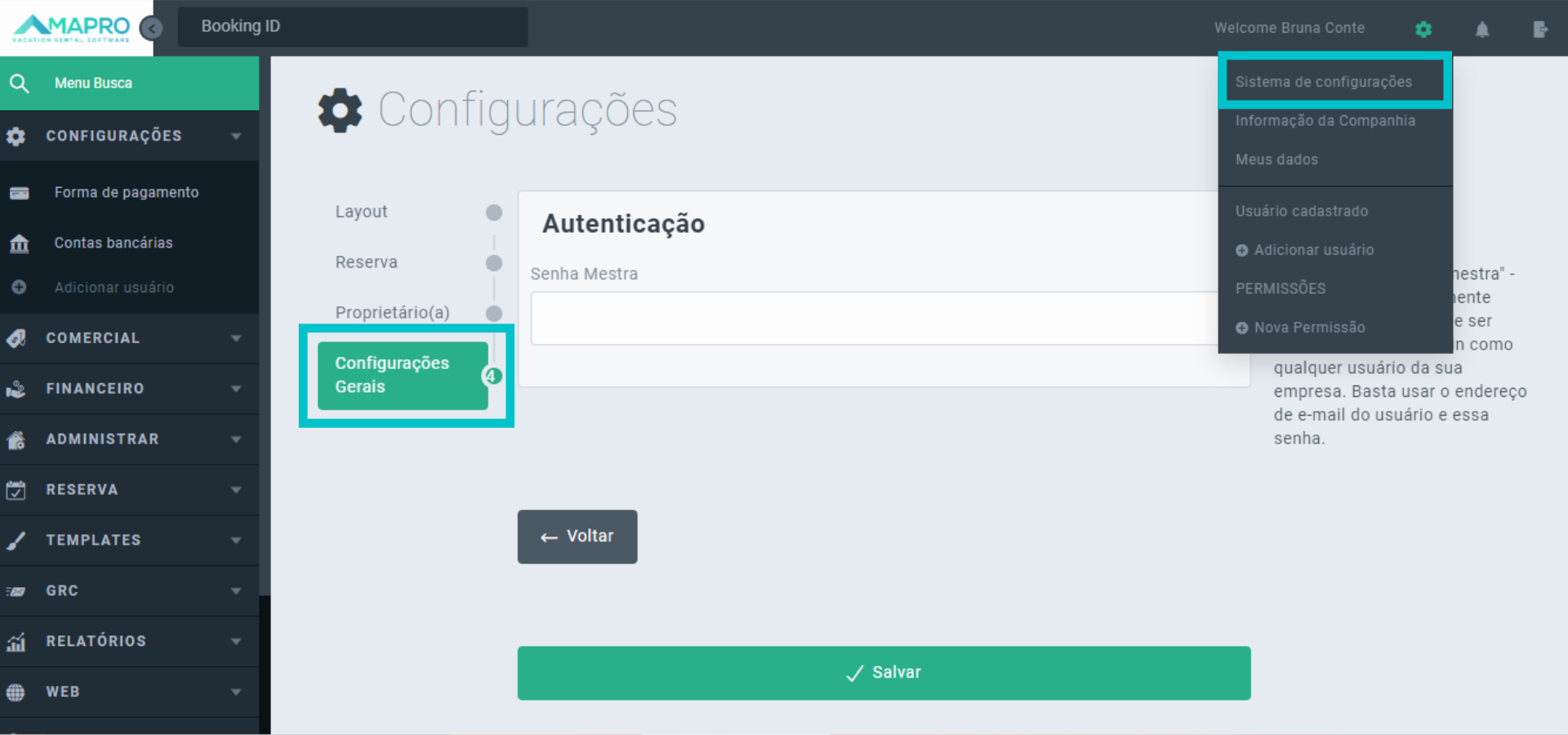Select the Layout step circle
Viewport: 1568px width, 735px height.
(x=494, y=212)
